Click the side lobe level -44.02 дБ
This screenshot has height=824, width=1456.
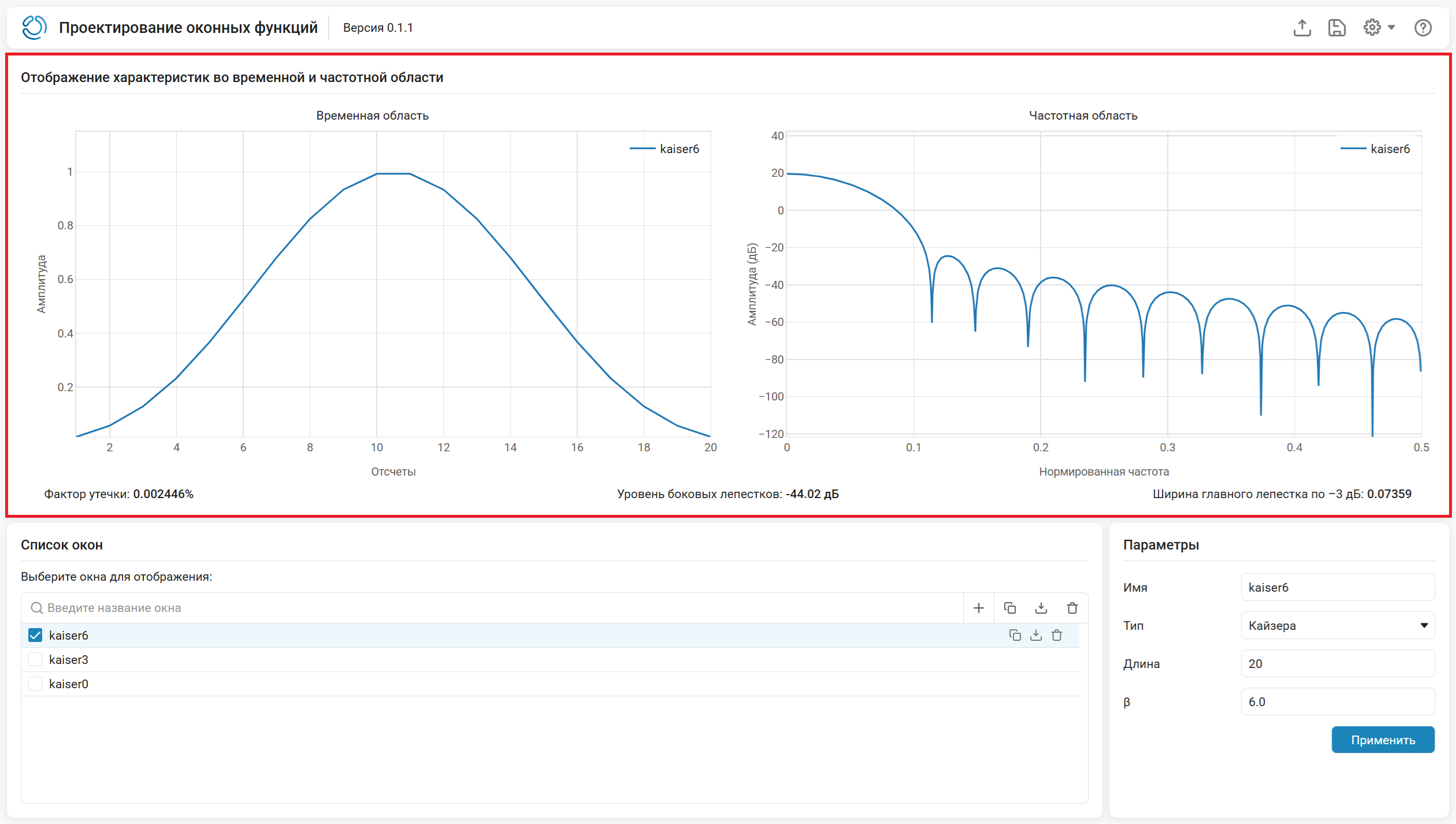pyautogui.click(x=812, y=494)
